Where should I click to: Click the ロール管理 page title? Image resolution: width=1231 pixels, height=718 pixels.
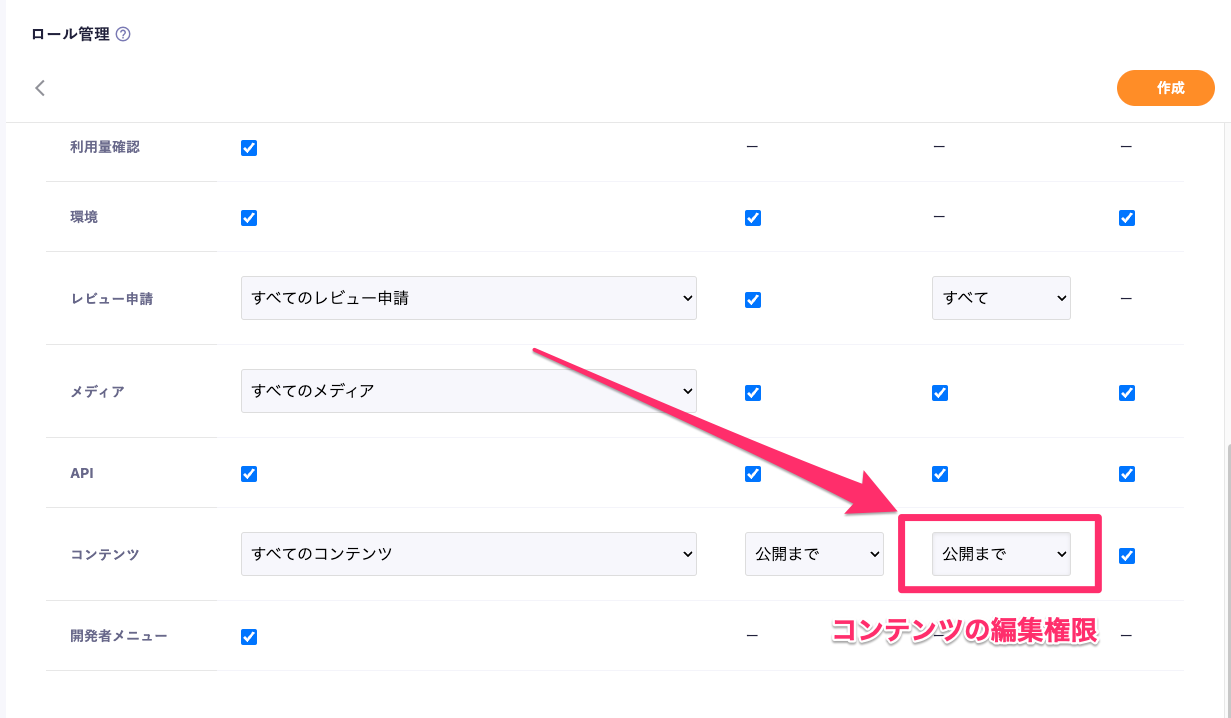(70, 34)
